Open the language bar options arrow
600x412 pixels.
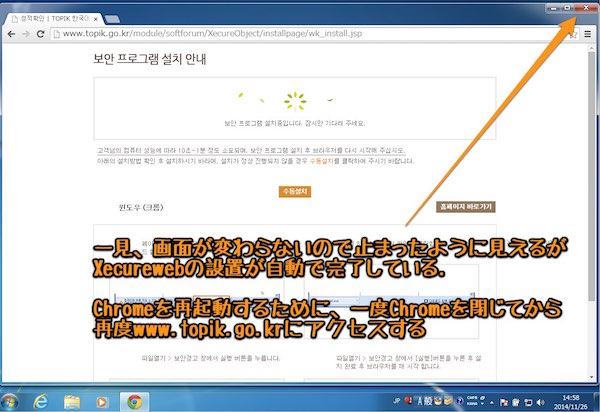[x=482, y=403]
